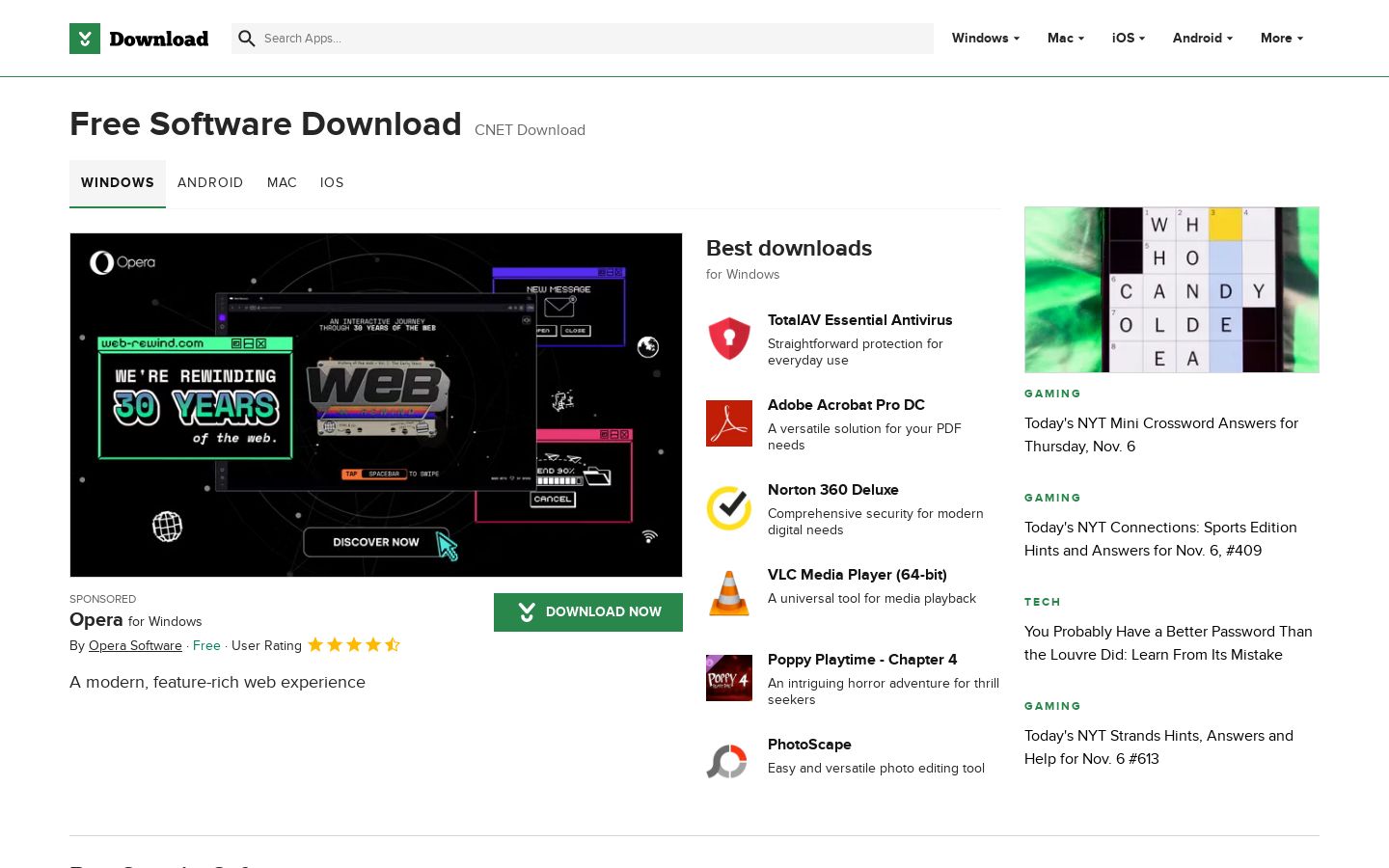Image resolution: width=1389 pixels, height=868 pixels.
Task: Expand the Windows dropdown menu
Action: 986,39
